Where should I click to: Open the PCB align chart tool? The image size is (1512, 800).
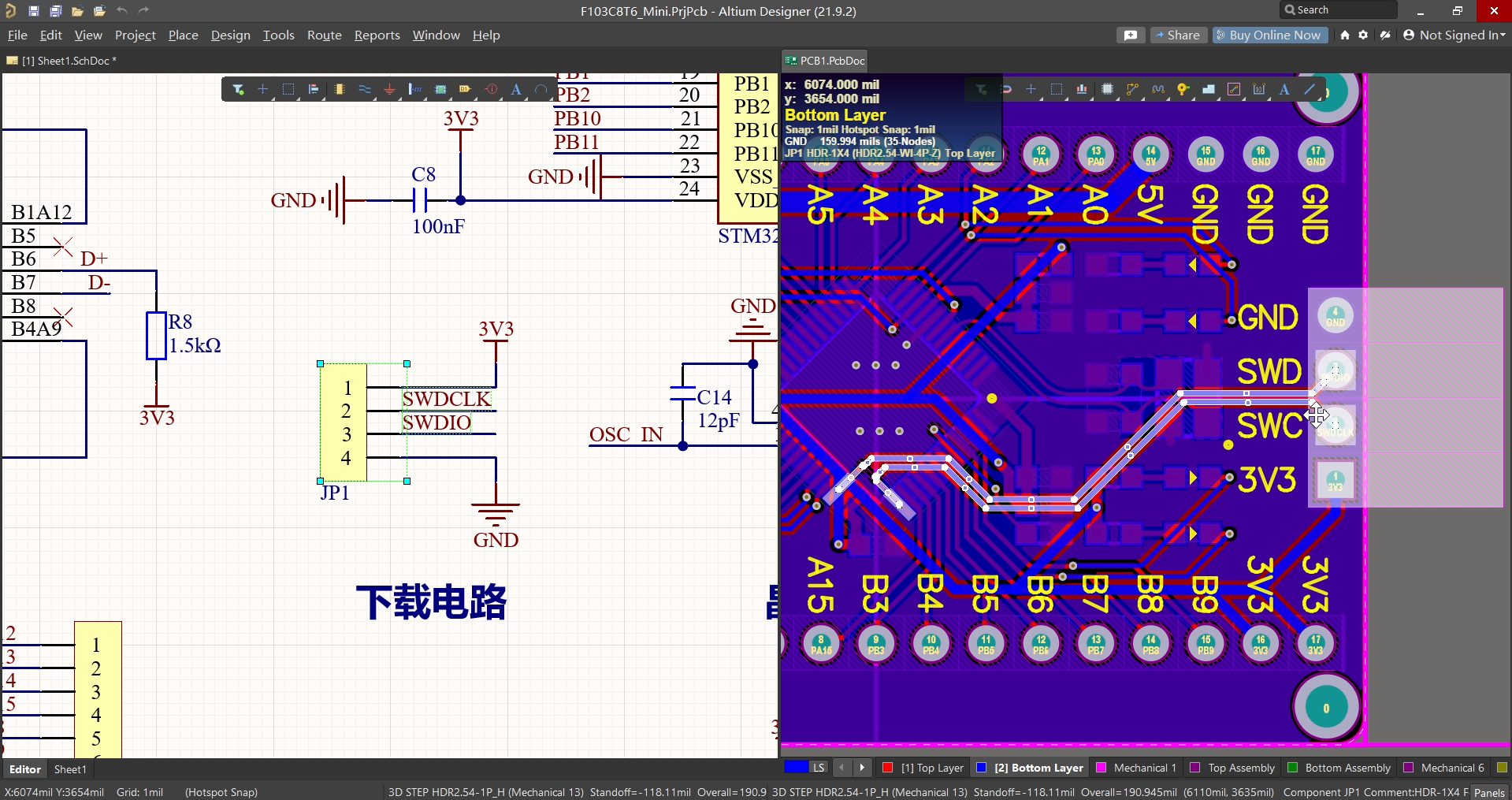(x=1082, y=89)
